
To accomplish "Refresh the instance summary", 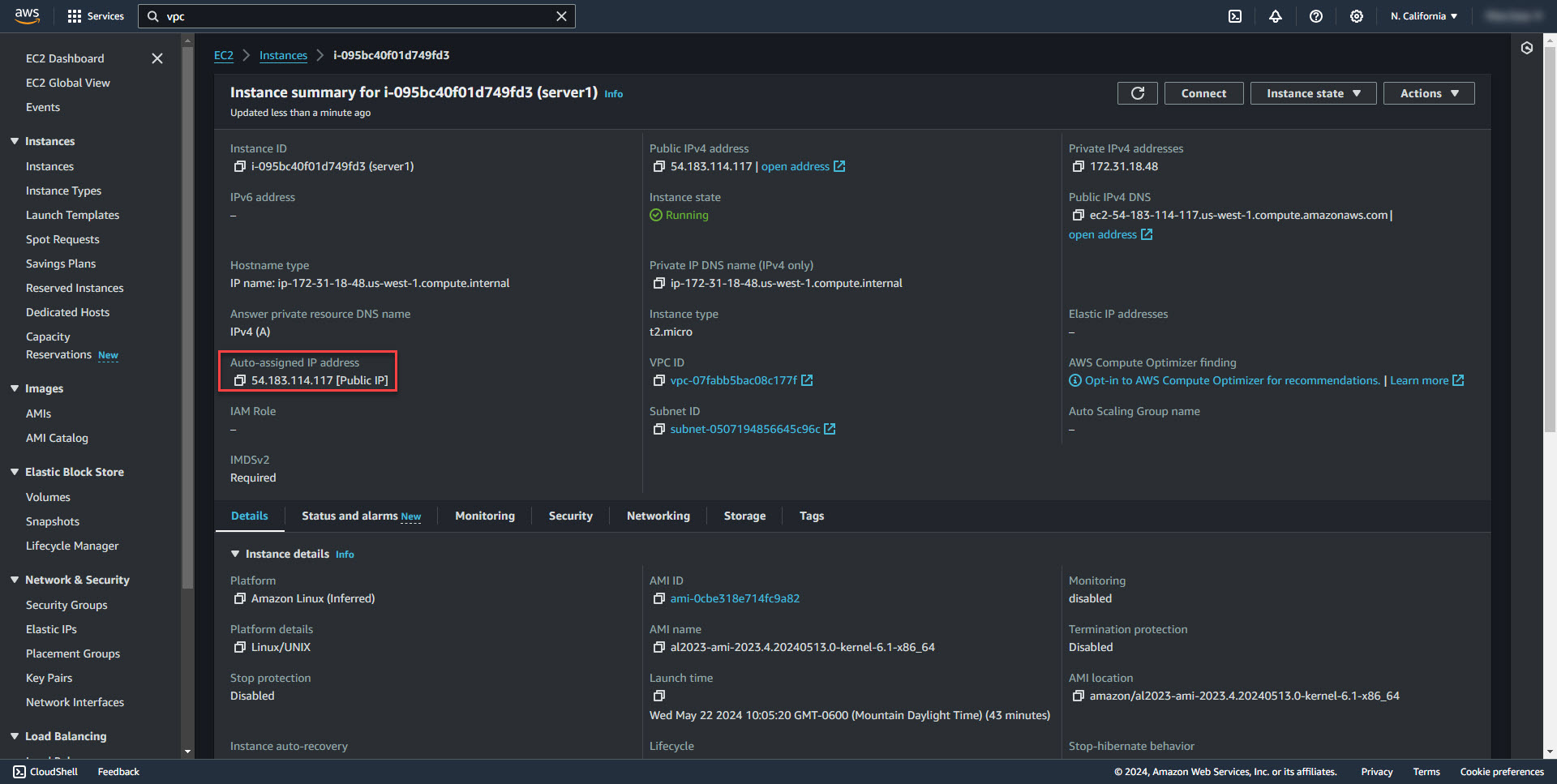I will (1138, 93).
